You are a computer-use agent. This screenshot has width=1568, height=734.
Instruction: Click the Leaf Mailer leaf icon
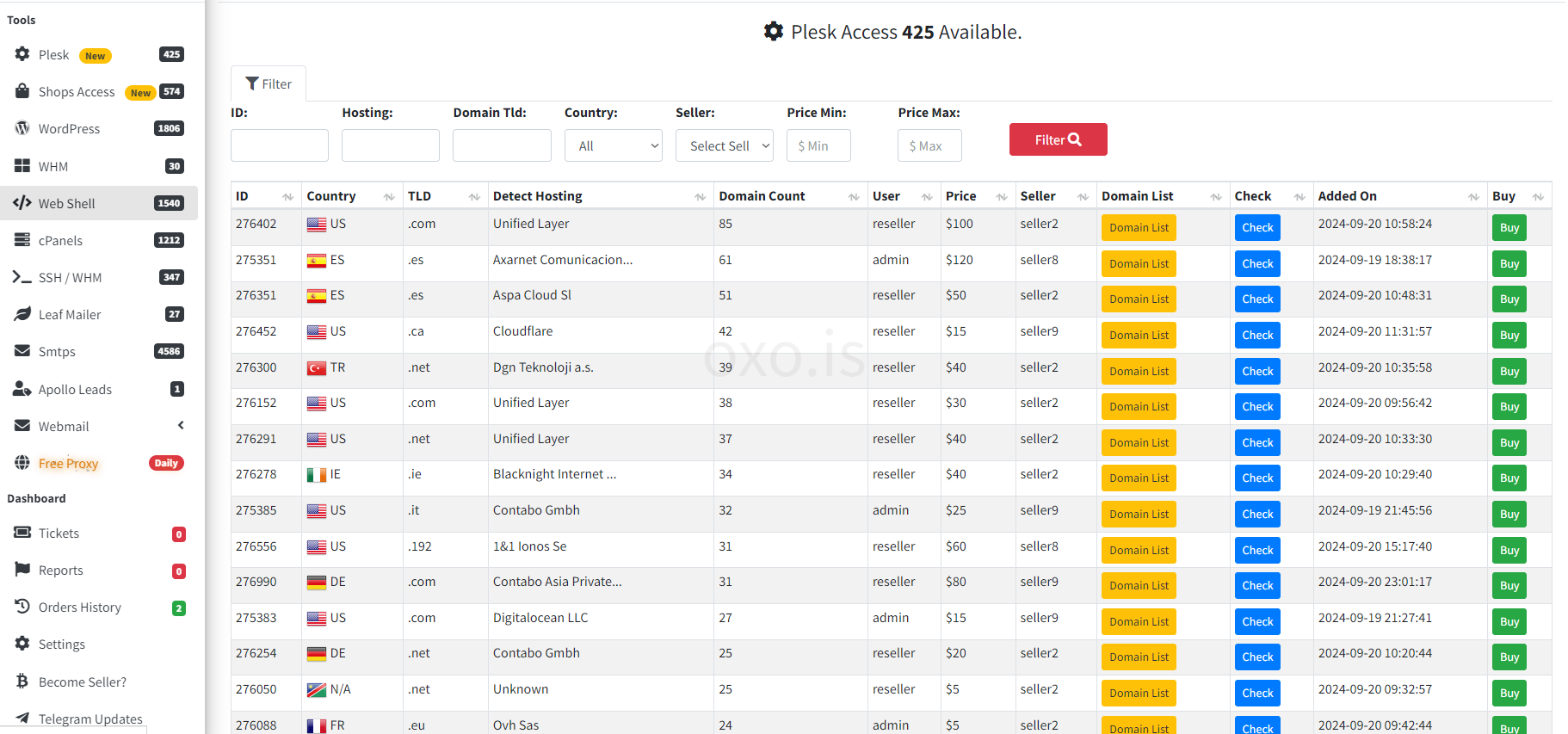[22, 314]
